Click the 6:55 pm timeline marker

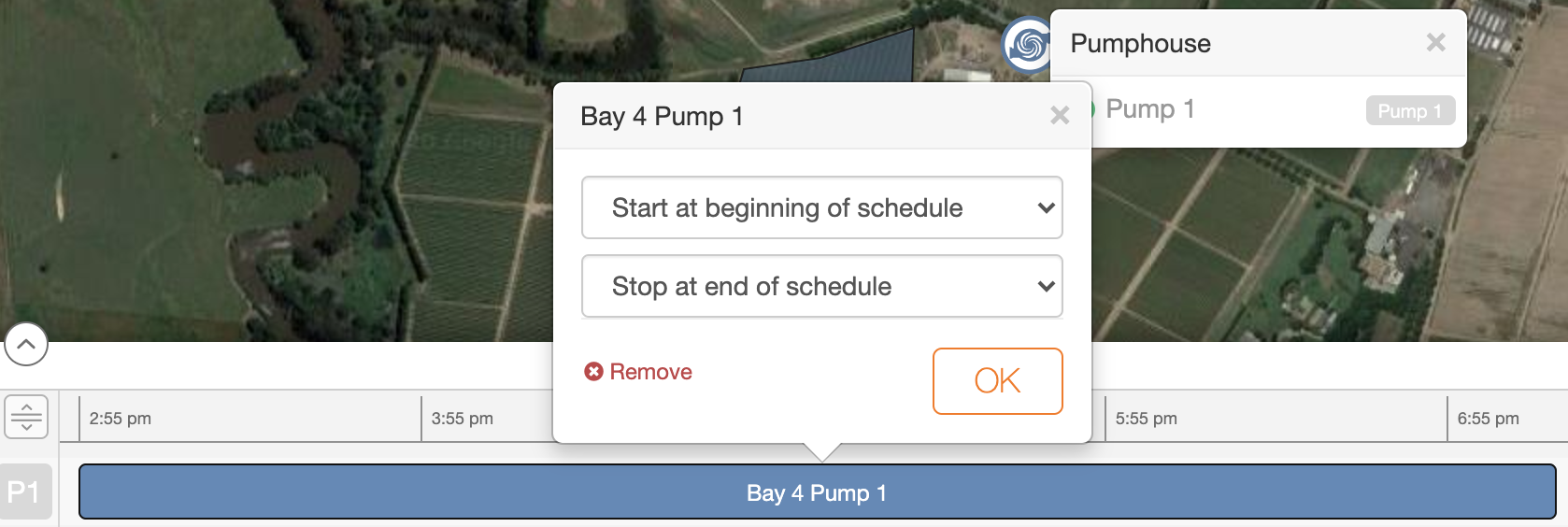click(1488, 419)
